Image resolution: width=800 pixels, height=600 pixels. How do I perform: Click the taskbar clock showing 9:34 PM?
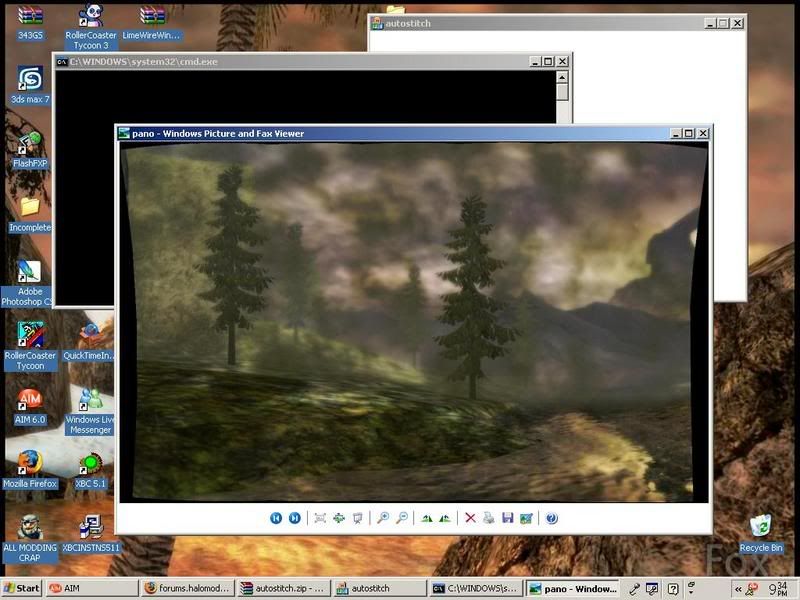tap(779, 589)
